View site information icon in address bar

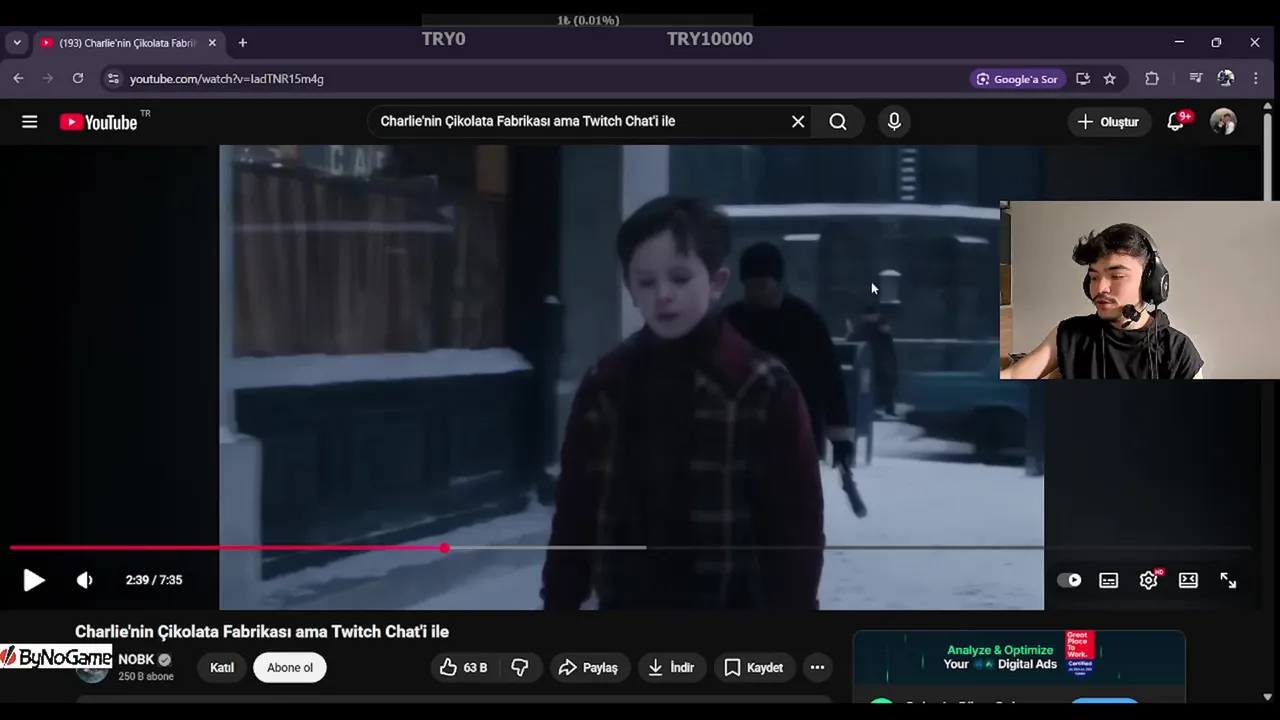pyautogui.click(x=113, y=79)
